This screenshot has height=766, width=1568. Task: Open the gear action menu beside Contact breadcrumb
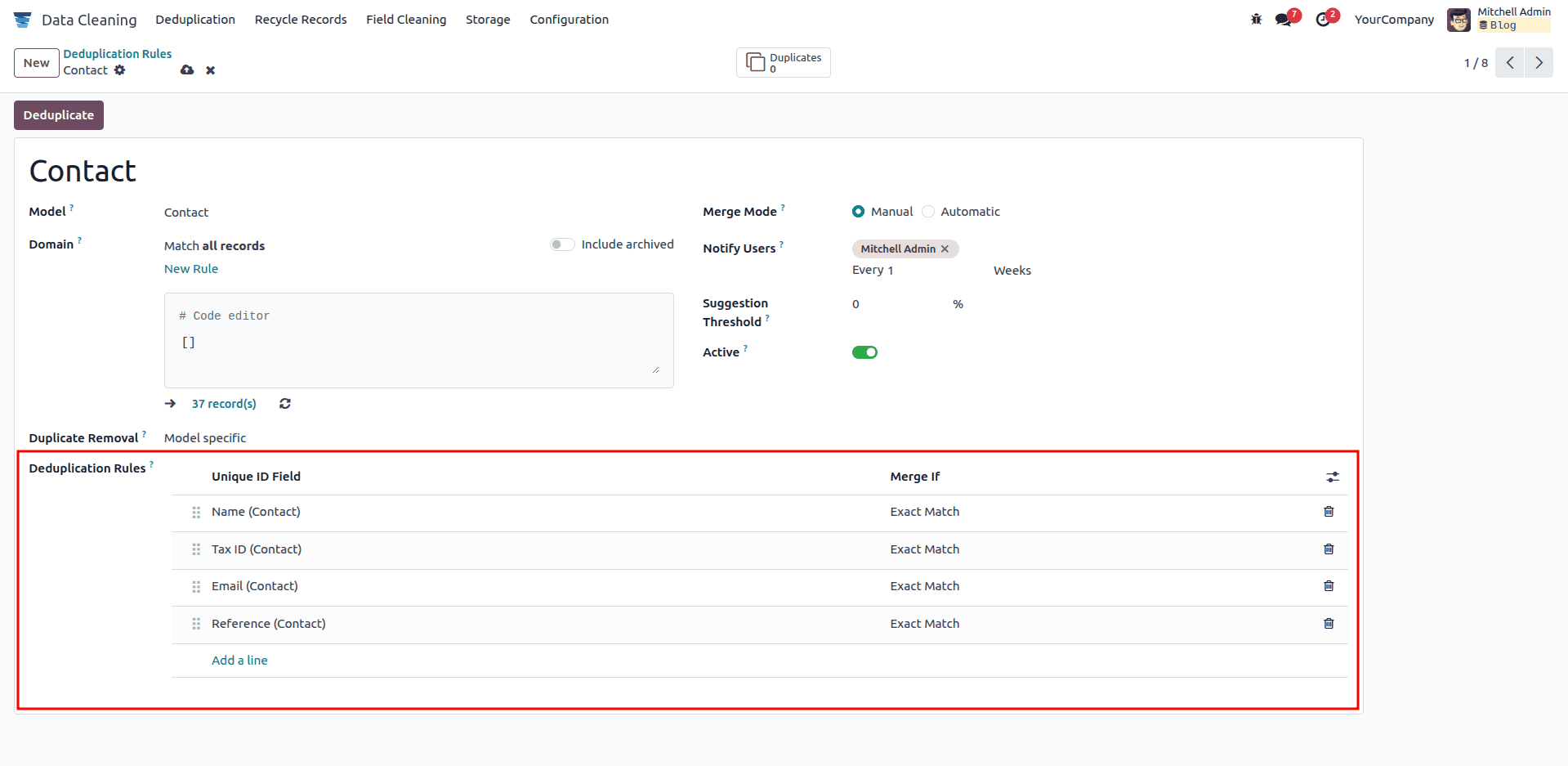coord(120,70)
